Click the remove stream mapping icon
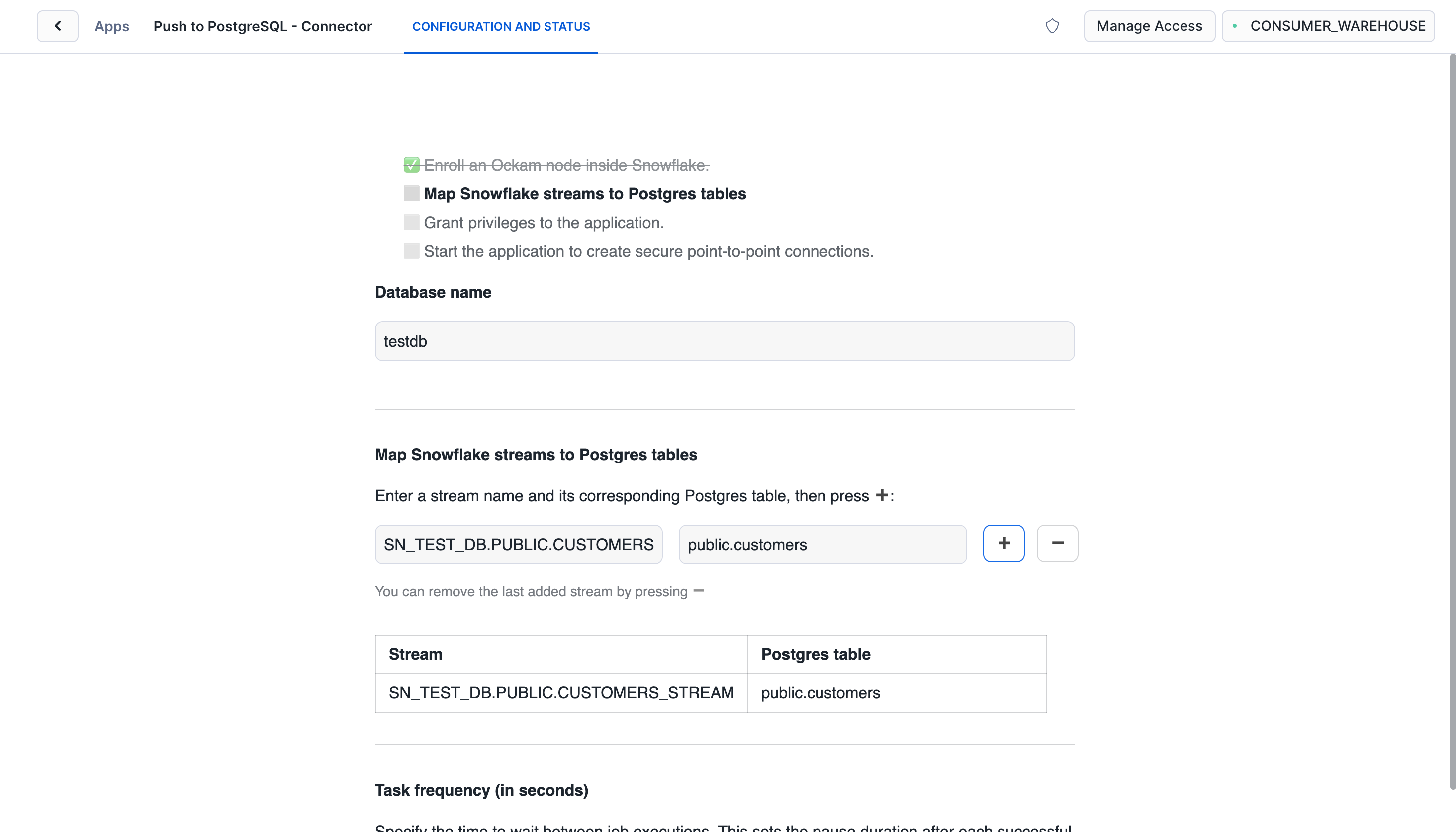The width and height of the screenshot is (1456, 832). point(1057,543)
